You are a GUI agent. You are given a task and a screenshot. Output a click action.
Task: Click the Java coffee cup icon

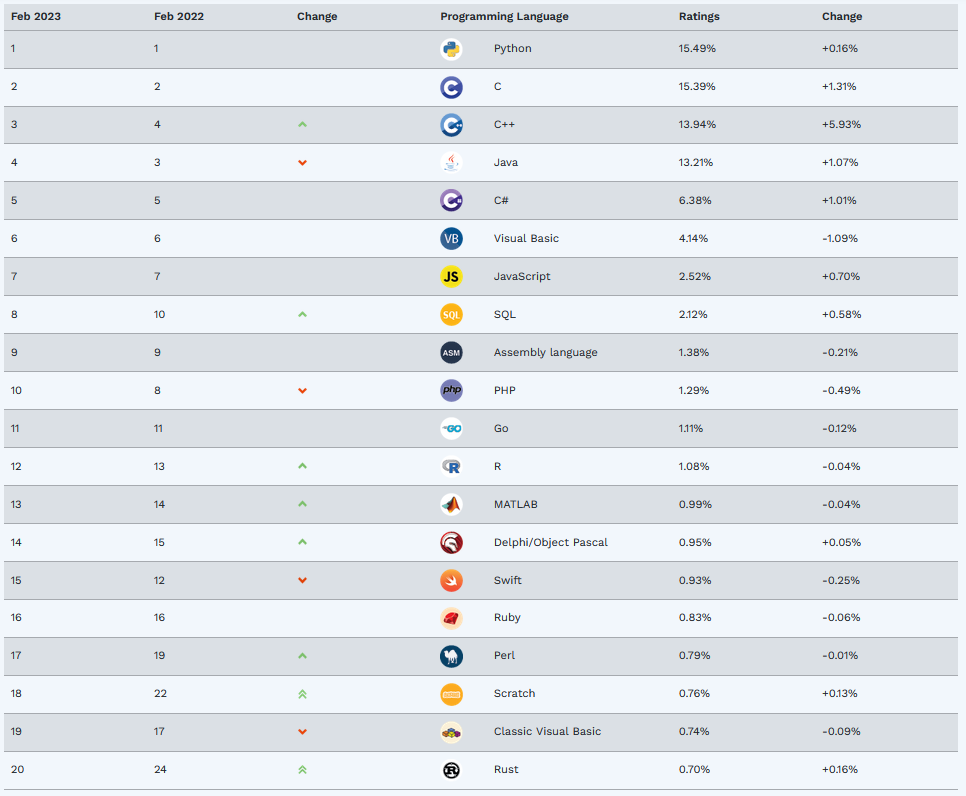(451, 163)
